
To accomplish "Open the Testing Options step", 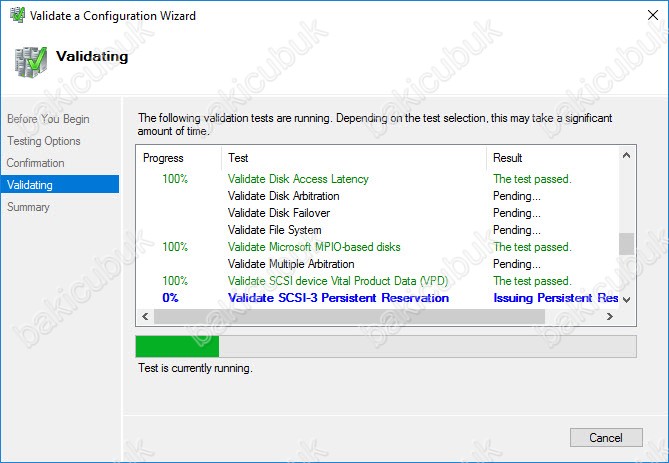I will (44, 141).
